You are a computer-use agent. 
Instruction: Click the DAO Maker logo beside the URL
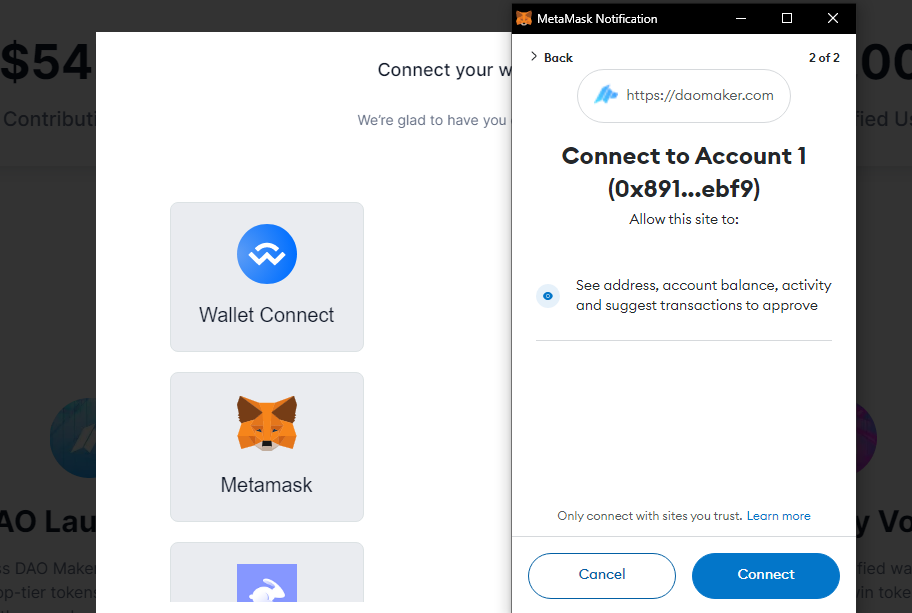coord(607,96)
